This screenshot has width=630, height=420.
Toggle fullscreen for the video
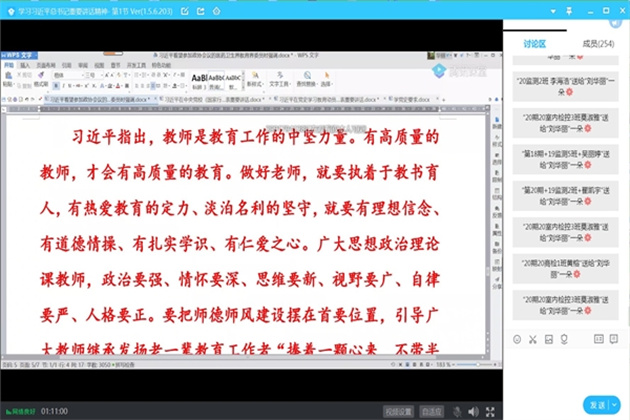[x=490, y=412]
